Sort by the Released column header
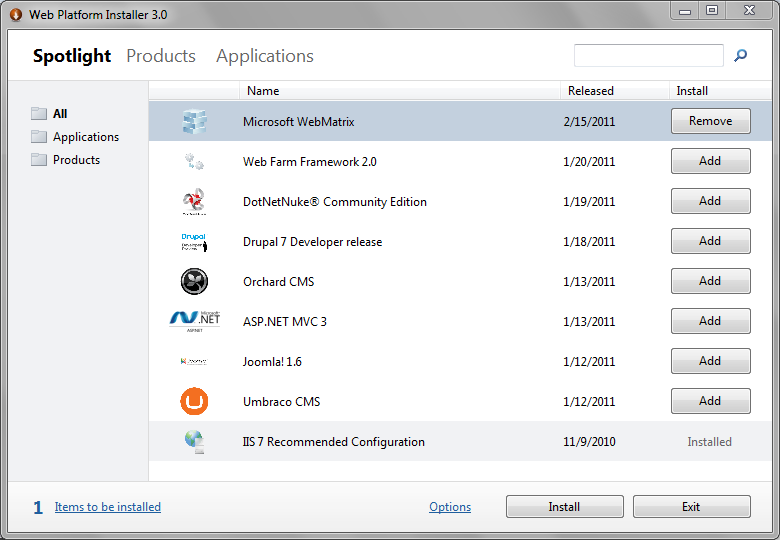The width and height of the screenshot is (780, 540). click(x=615, y=91)
